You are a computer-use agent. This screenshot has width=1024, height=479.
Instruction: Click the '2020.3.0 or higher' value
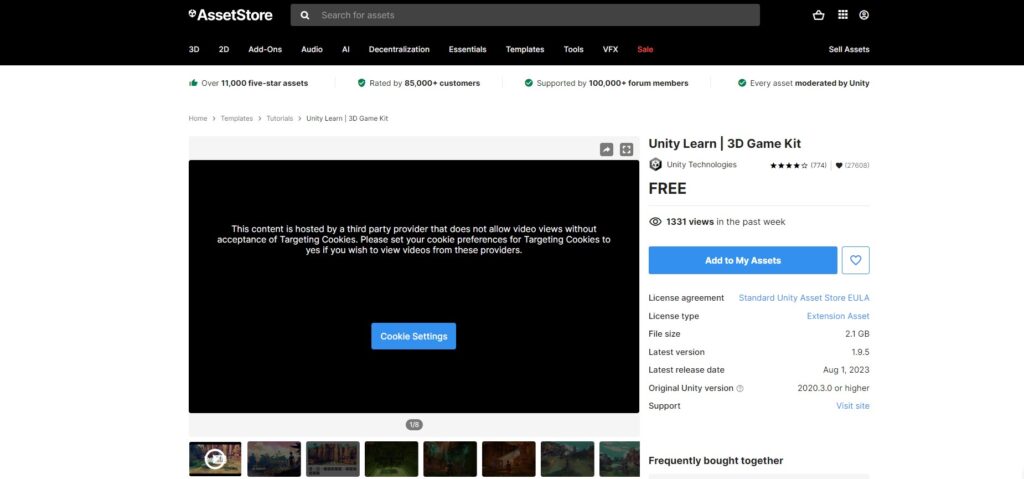(833, 388)
